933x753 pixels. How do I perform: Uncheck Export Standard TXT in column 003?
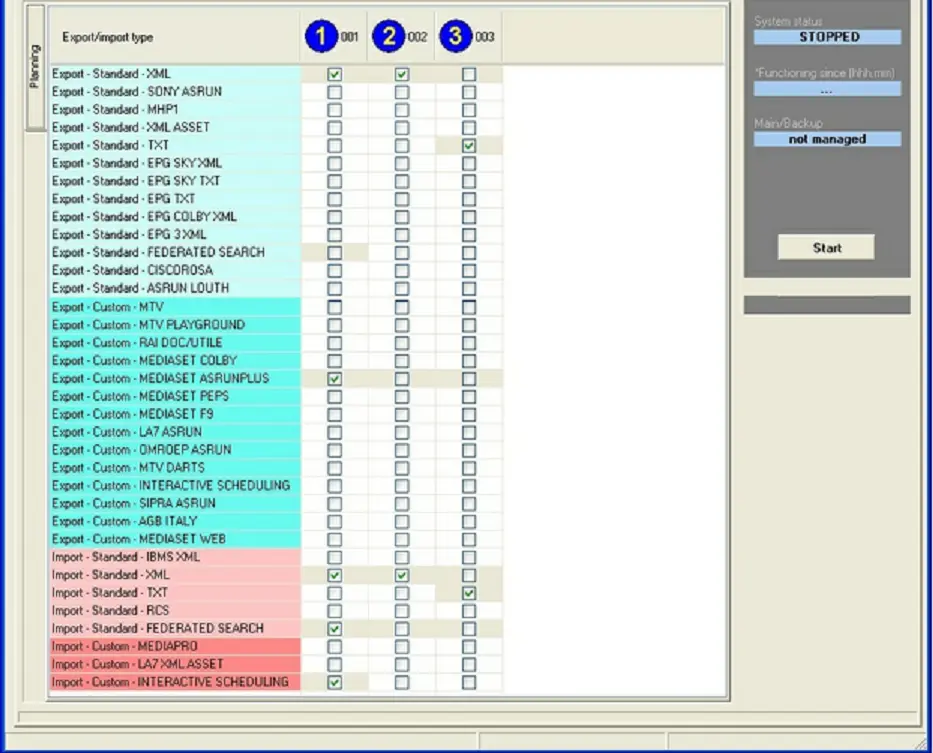pyautogui.click(x=469, y=146)
